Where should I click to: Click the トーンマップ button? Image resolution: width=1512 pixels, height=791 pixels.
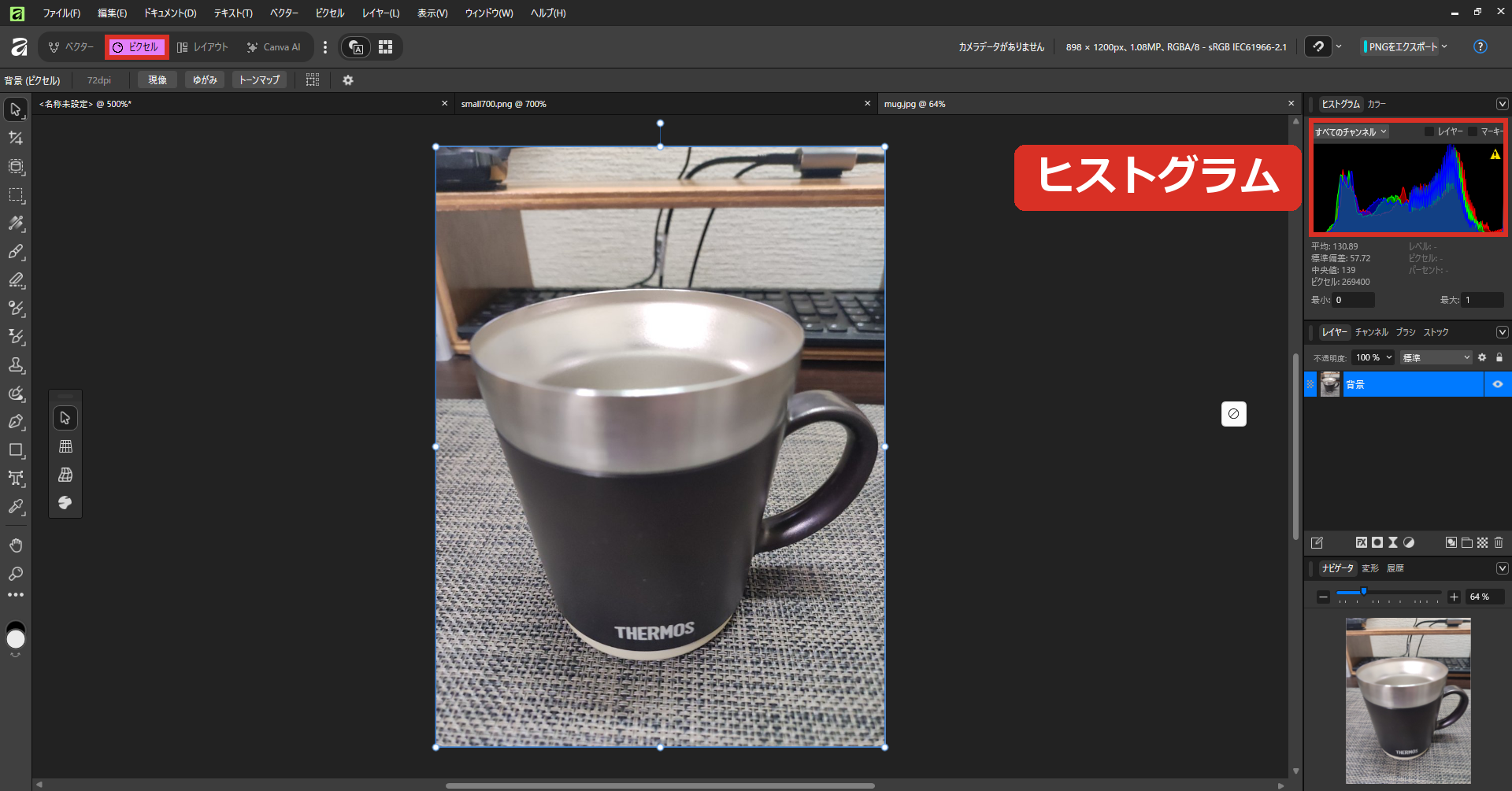pos(259,80)
